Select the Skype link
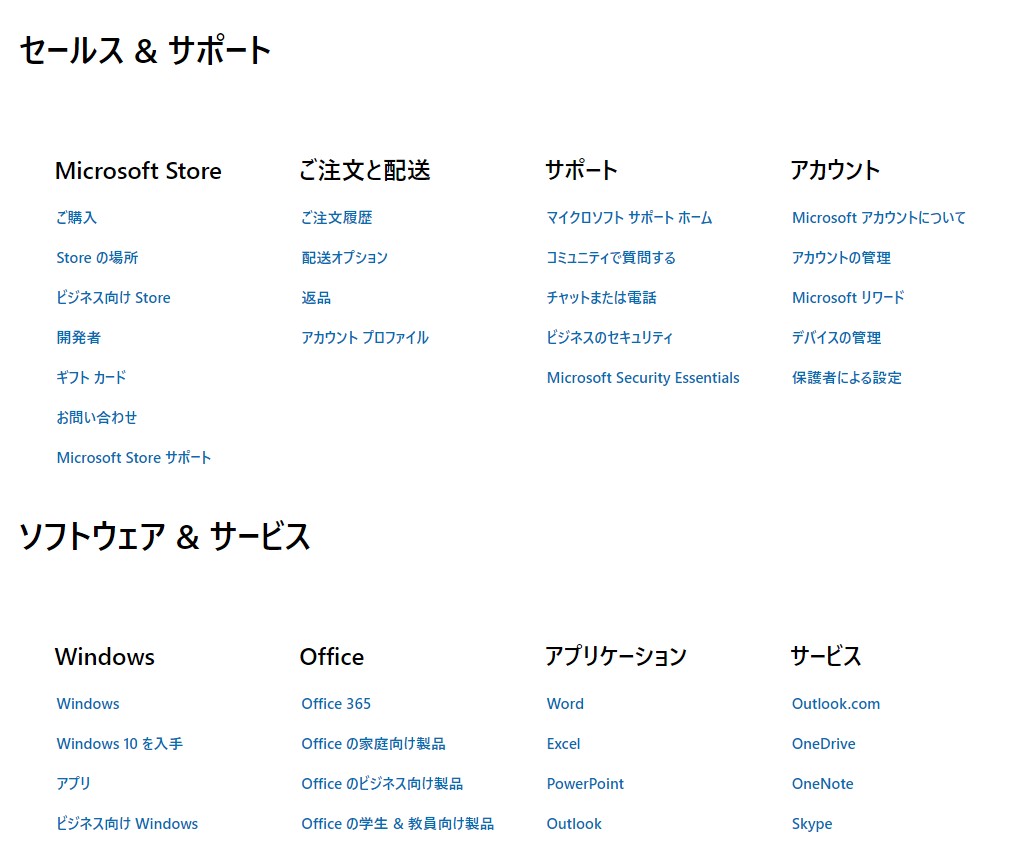The image size is (1015, 855). (x=812, y=823)
